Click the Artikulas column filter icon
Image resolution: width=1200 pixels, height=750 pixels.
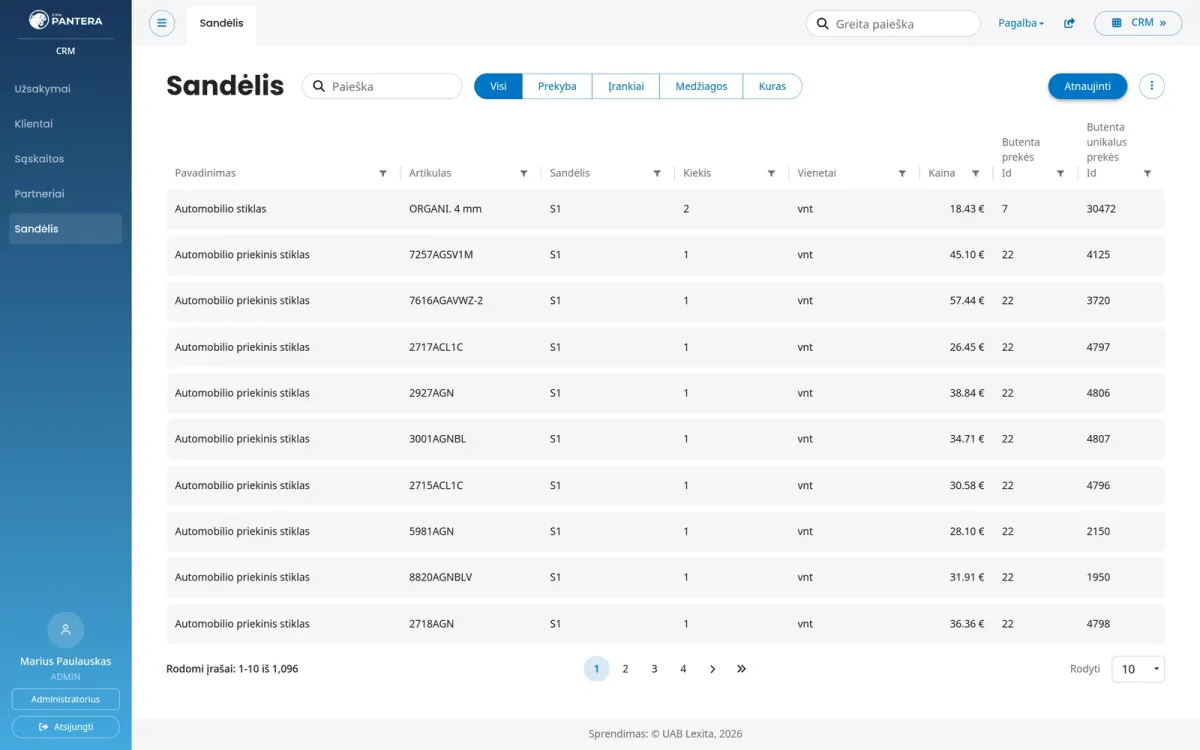[524, 173]
